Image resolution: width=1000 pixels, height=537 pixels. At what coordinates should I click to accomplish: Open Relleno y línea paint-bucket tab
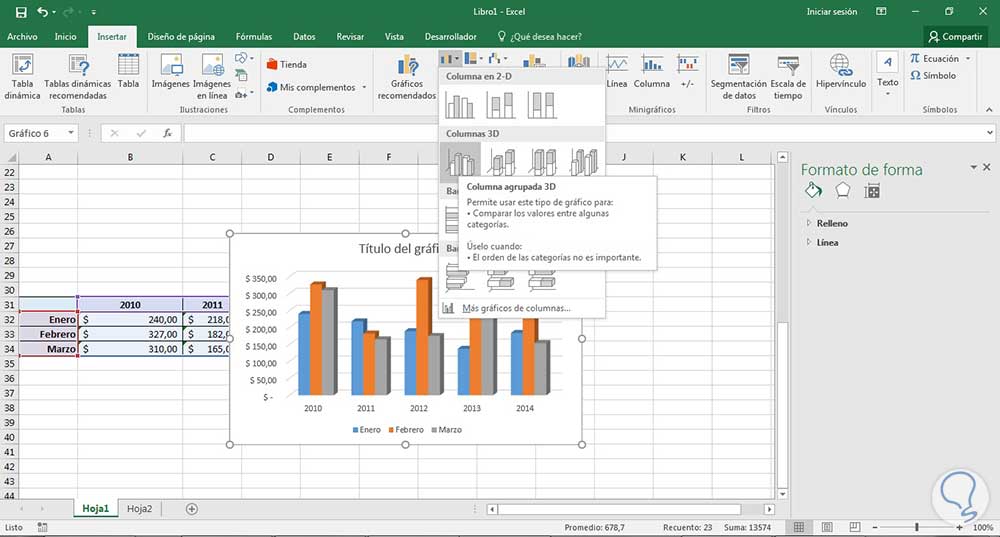[813, 190]
